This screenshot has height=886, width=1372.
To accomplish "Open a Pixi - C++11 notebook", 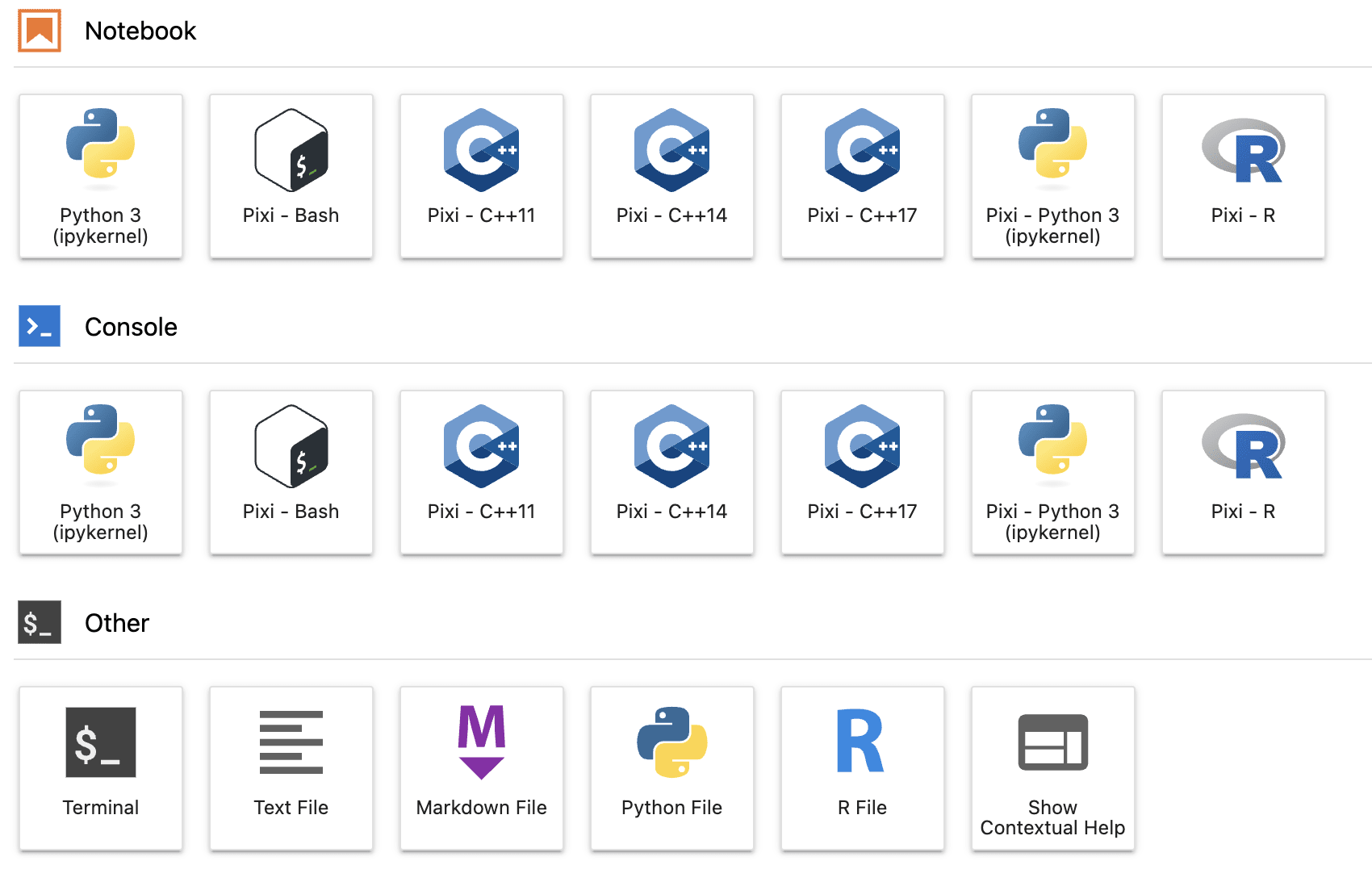I will tap(482, 176).
